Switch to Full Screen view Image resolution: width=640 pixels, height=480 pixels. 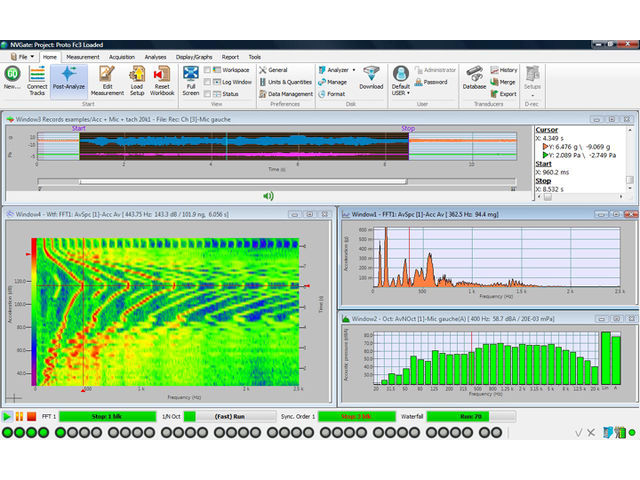point(190,79)
